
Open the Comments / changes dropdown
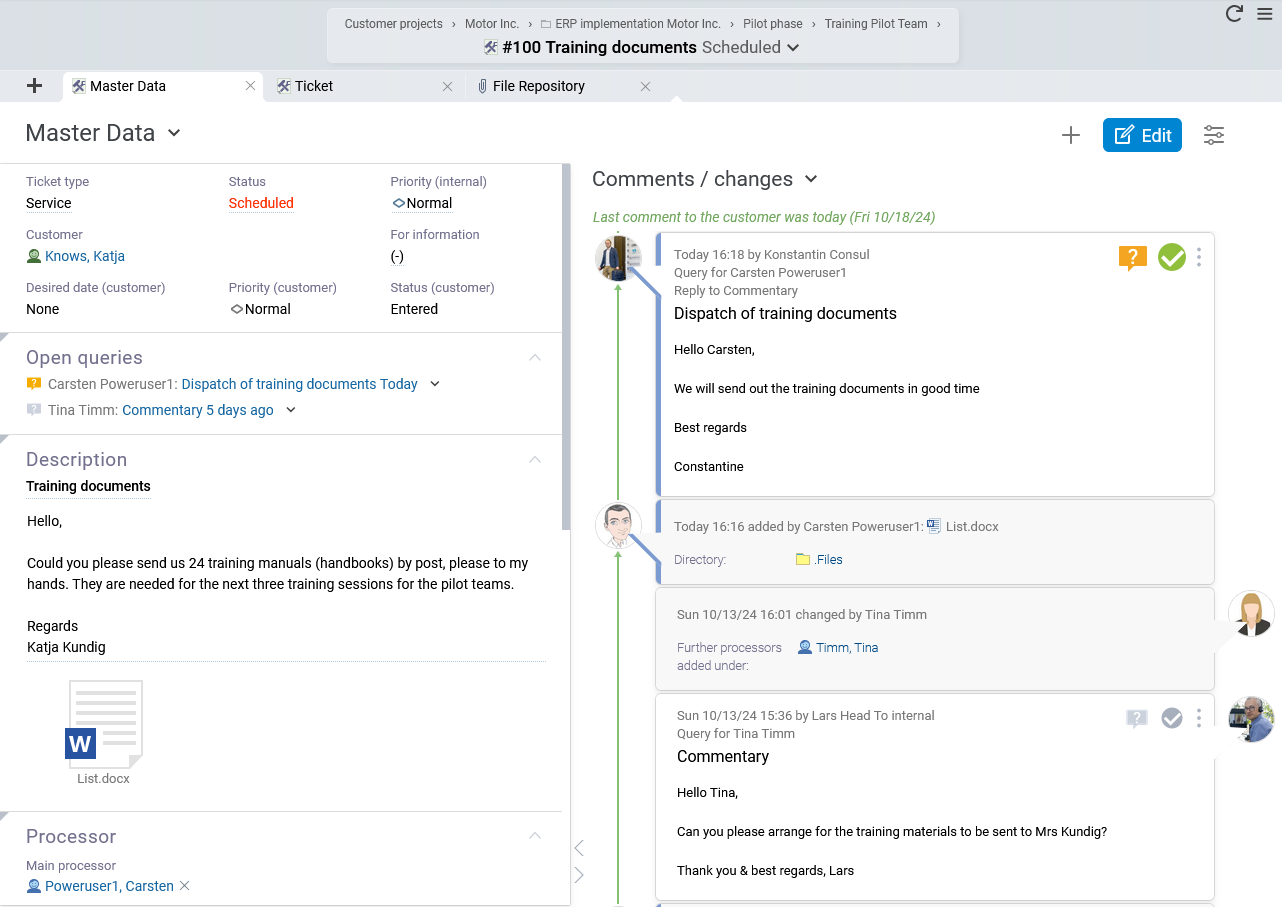point(811,179)
